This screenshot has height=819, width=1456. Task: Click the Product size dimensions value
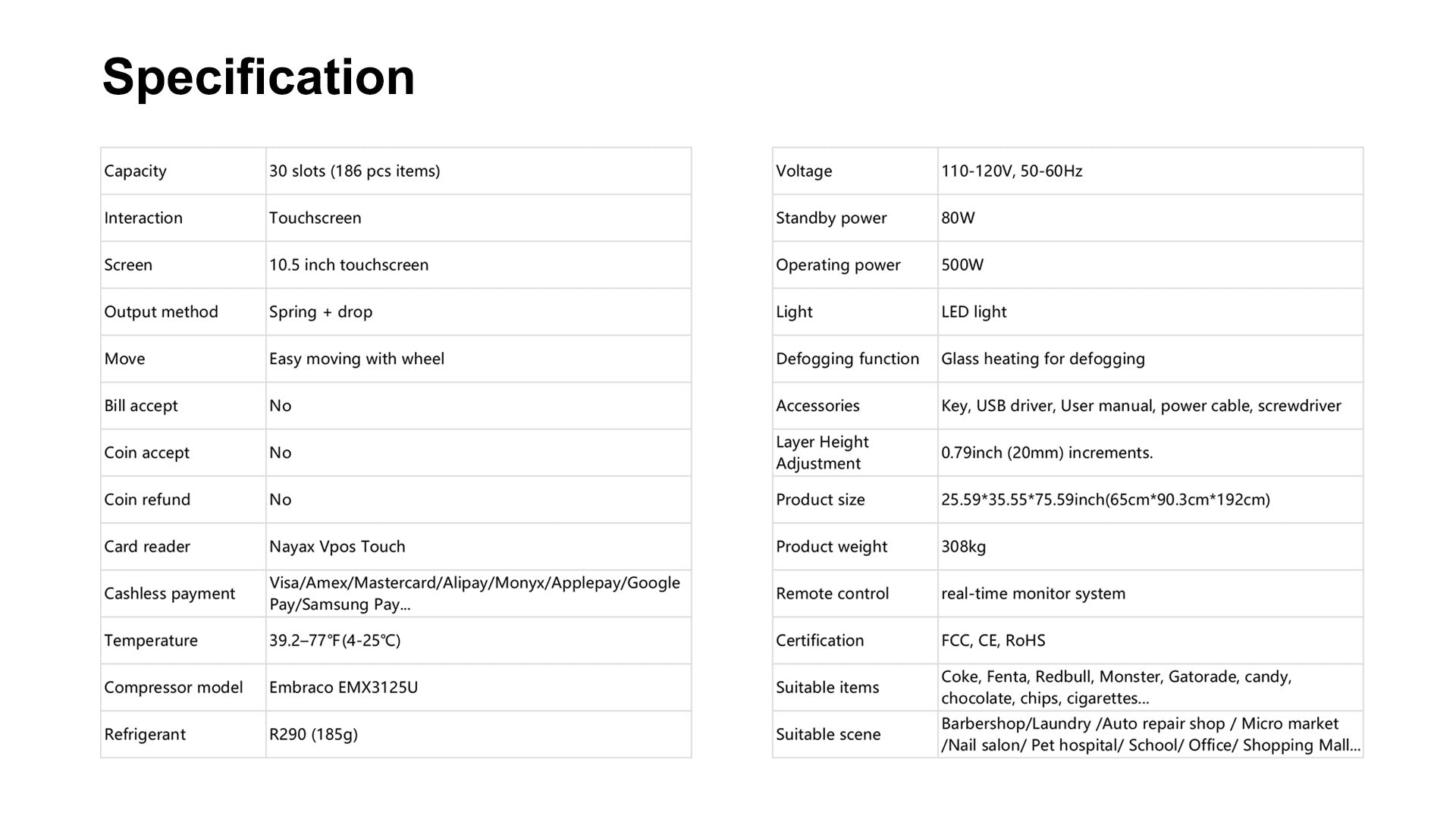tap(1105, 500)
